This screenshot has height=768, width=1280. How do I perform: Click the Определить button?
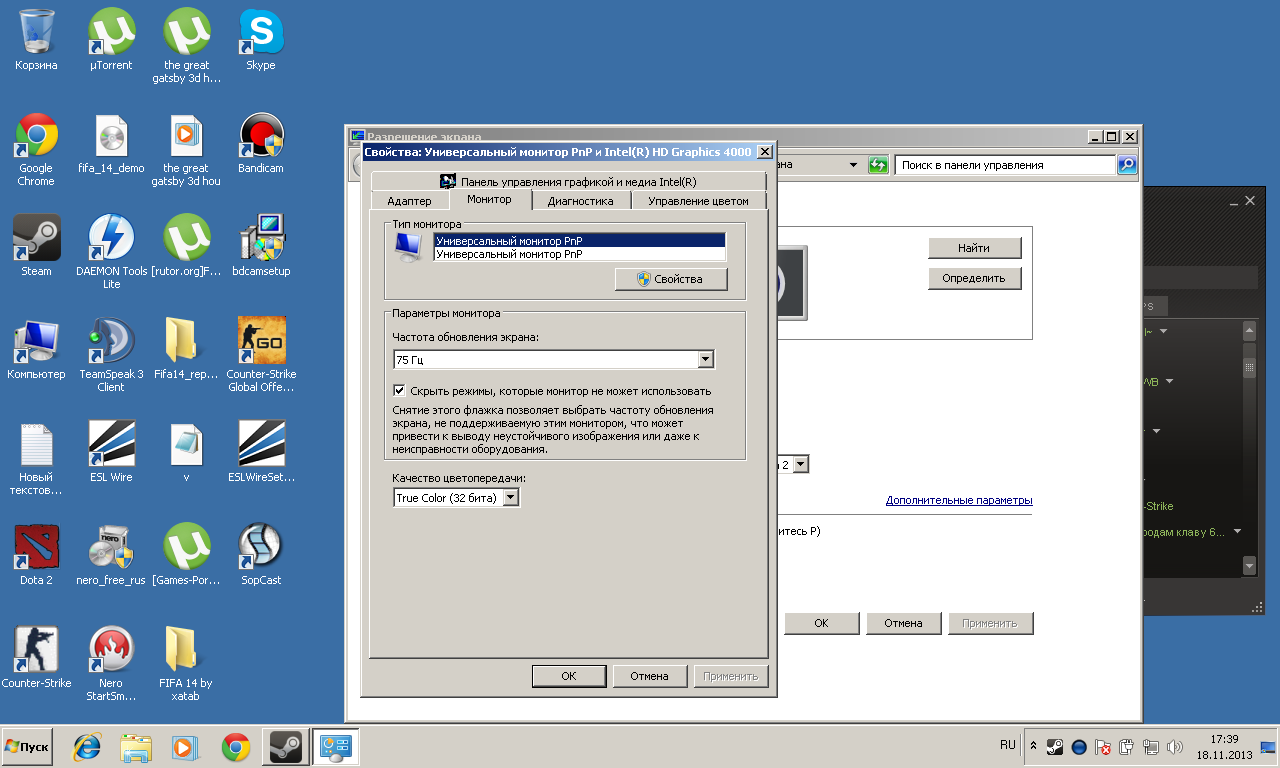tap(974, 278)
